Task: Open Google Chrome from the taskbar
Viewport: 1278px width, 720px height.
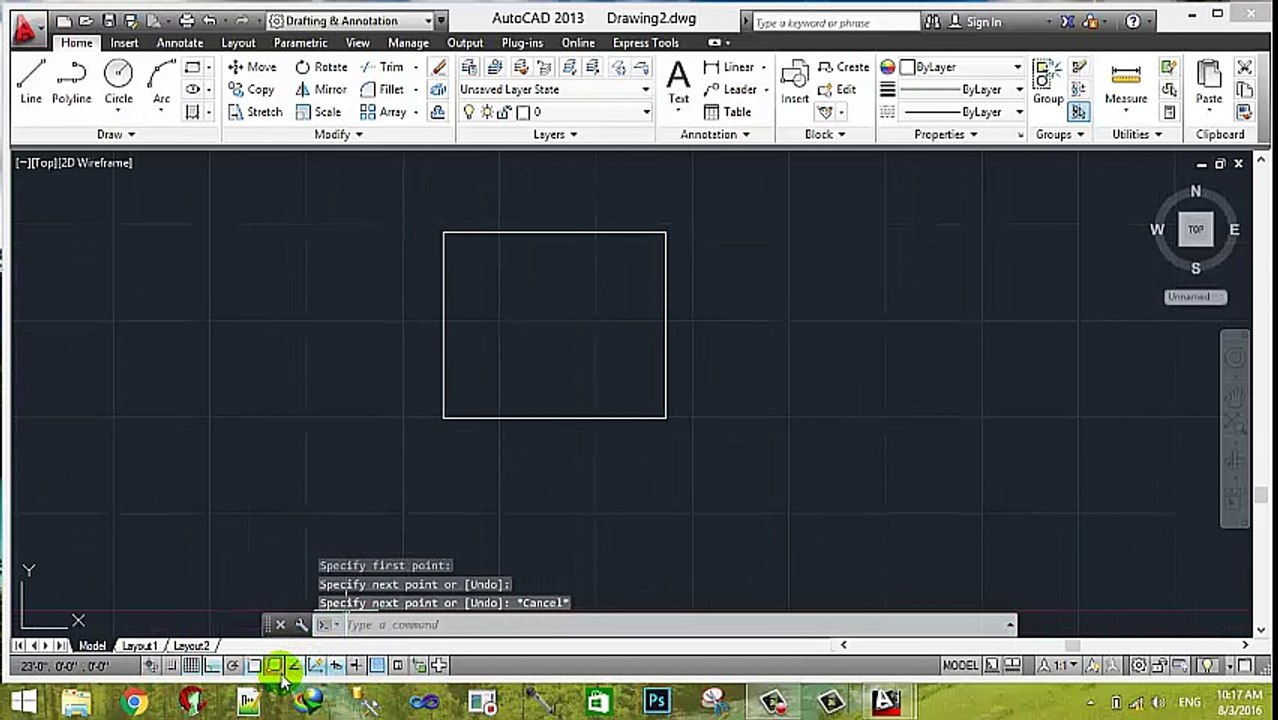Action: (x=134, y=701)
